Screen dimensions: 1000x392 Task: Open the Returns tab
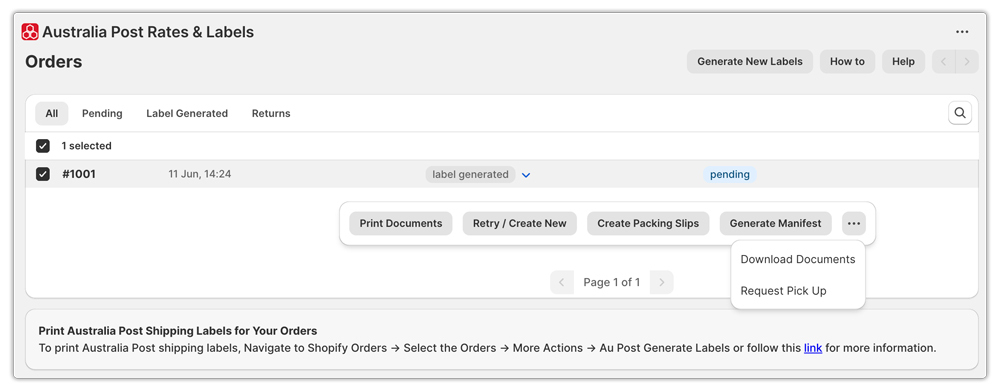click(271, 113)
